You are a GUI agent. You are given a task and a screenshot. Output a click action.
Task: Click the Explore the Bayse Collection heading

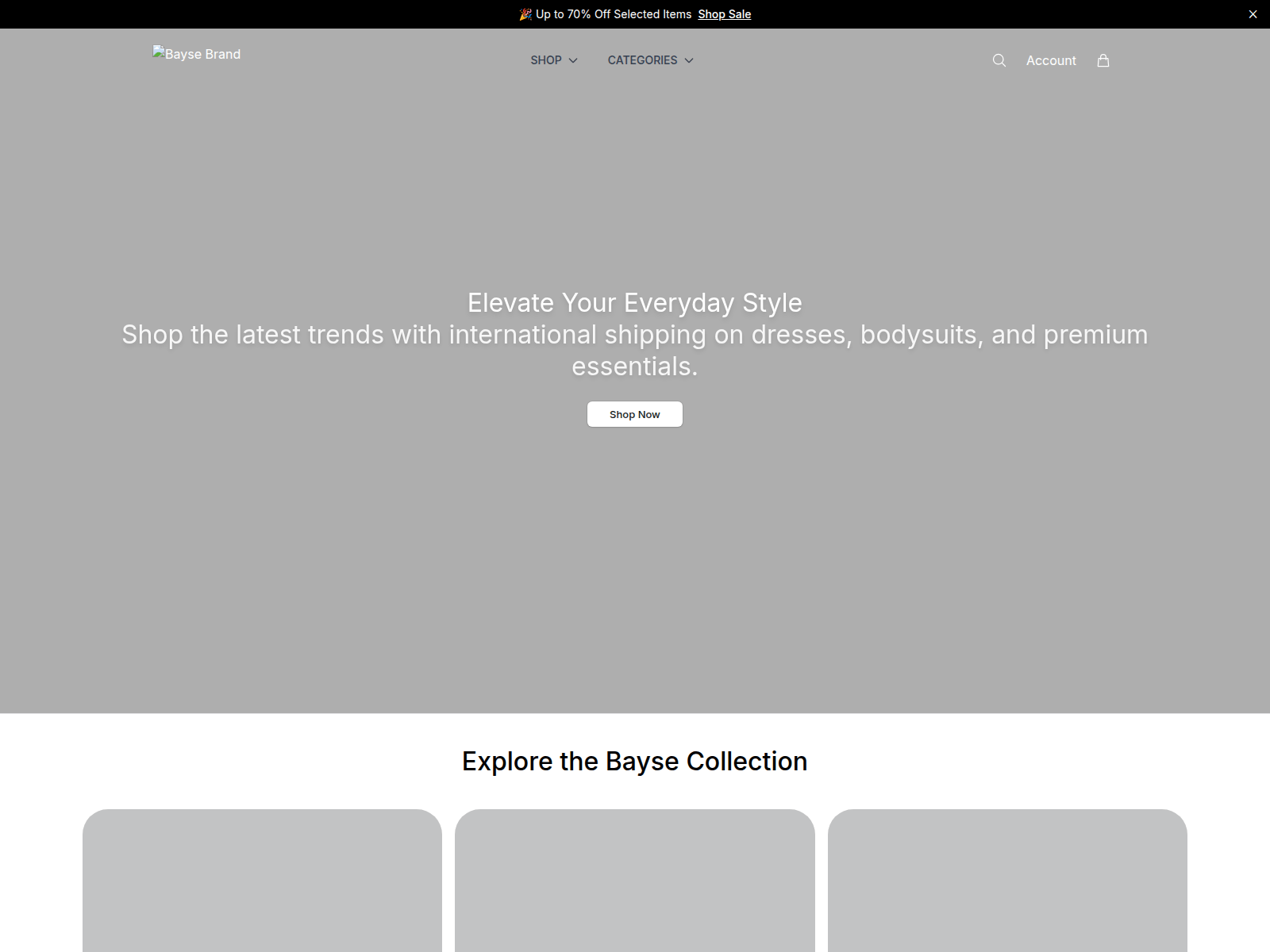(635, 762)
